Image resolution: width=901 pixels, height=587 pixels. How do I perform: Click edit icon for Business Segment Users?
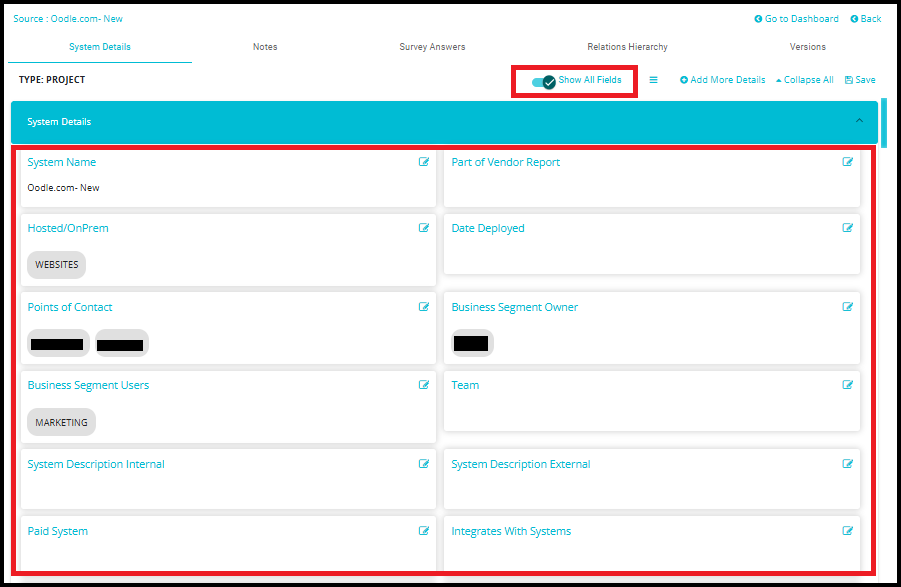pyautogui.click(x=424, y=385)
